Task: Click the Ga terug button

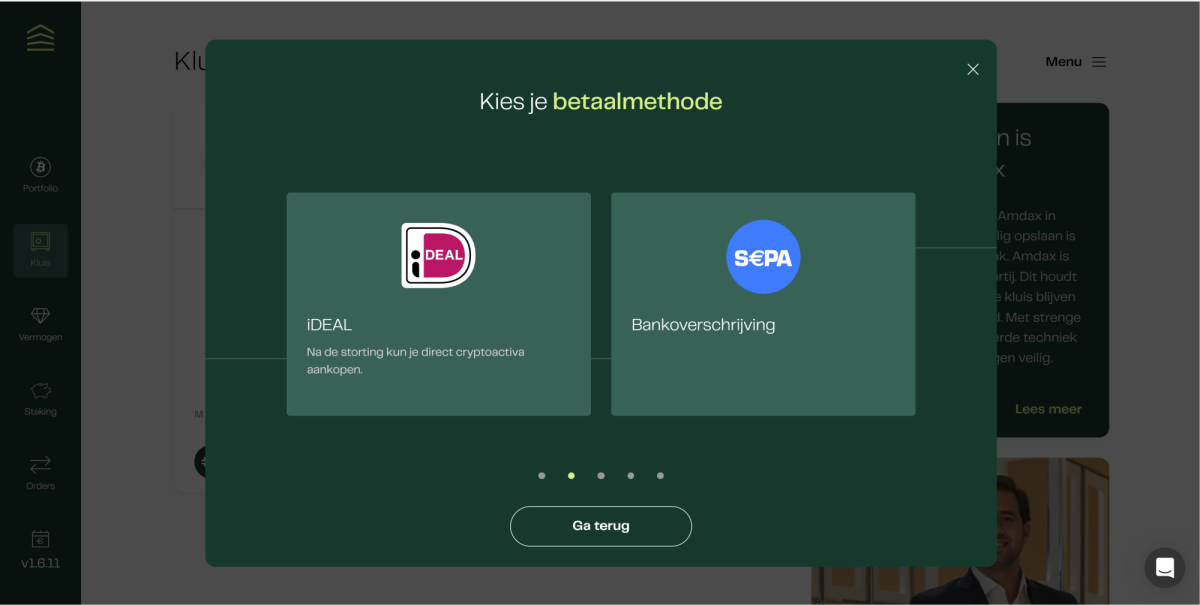Action: [601, 526]
